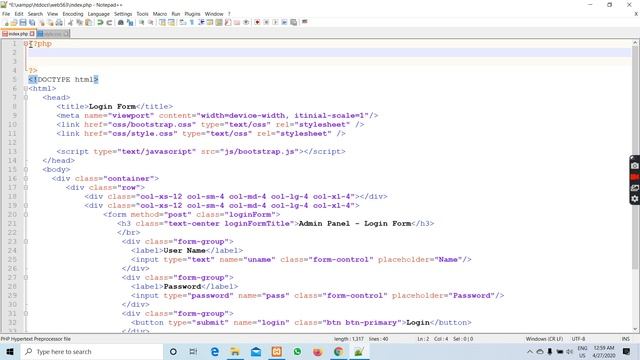This screenshot has height=360, width=640.
Task: Click the Save All toolbar icon
Action: tap(32, 22)
